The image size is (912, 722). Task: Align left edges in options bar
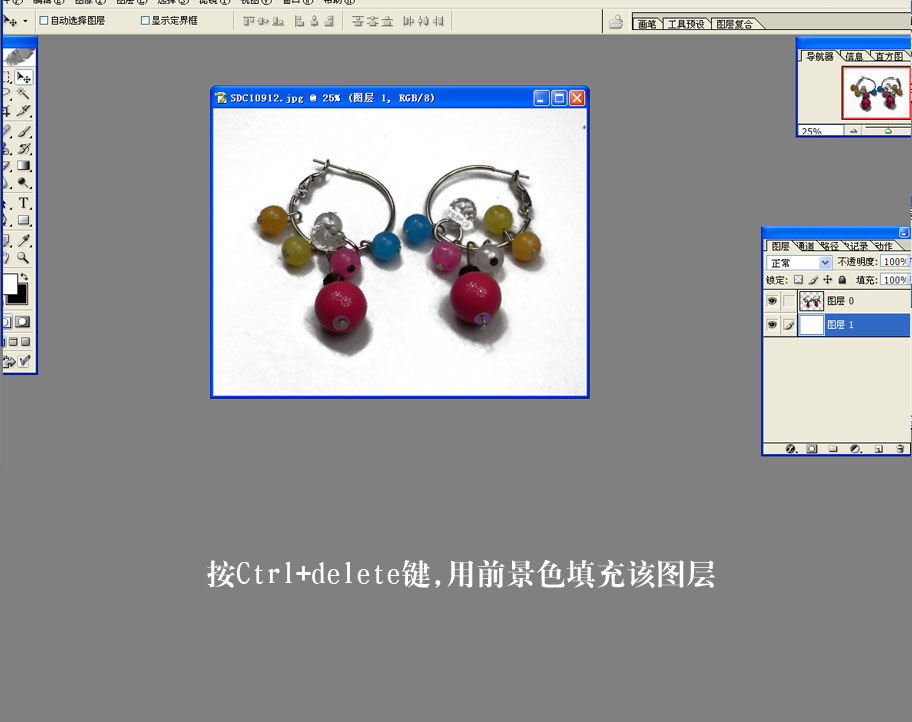[x=300, y=22]
